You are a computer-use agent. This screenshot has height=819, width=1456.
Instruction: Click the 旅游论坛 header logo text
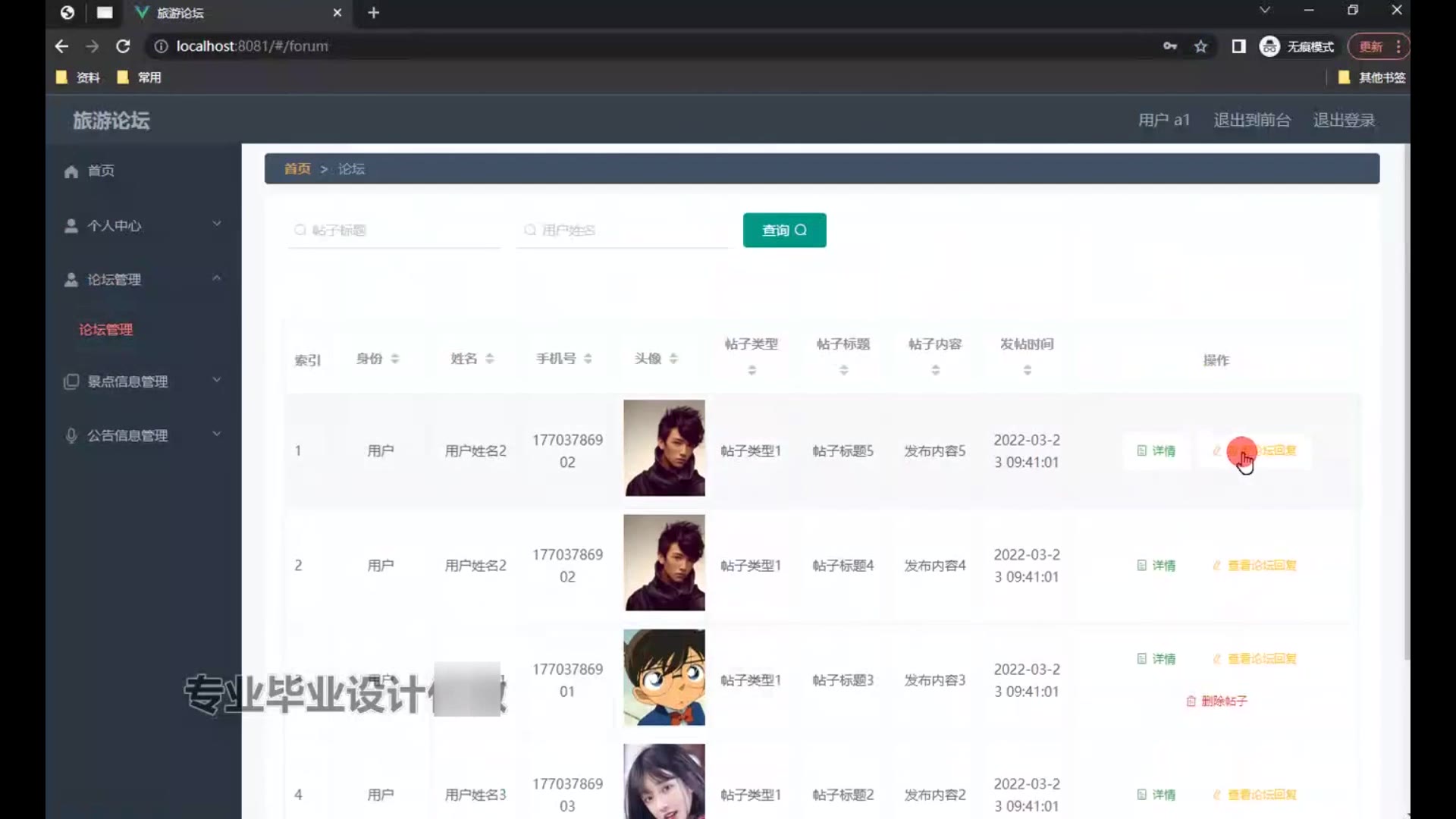111,120
